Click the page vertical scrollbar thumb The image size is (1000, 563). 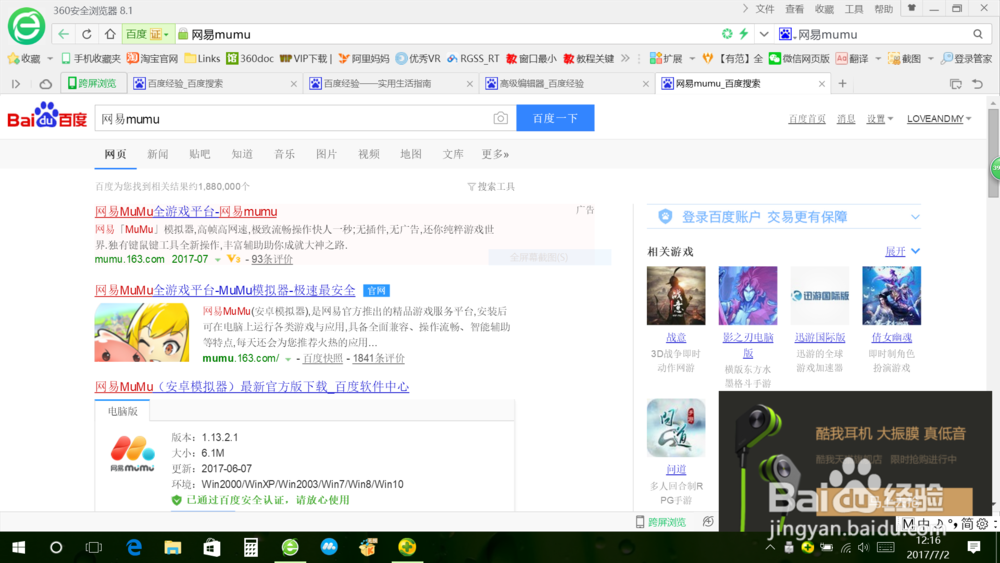coord(993,153)
